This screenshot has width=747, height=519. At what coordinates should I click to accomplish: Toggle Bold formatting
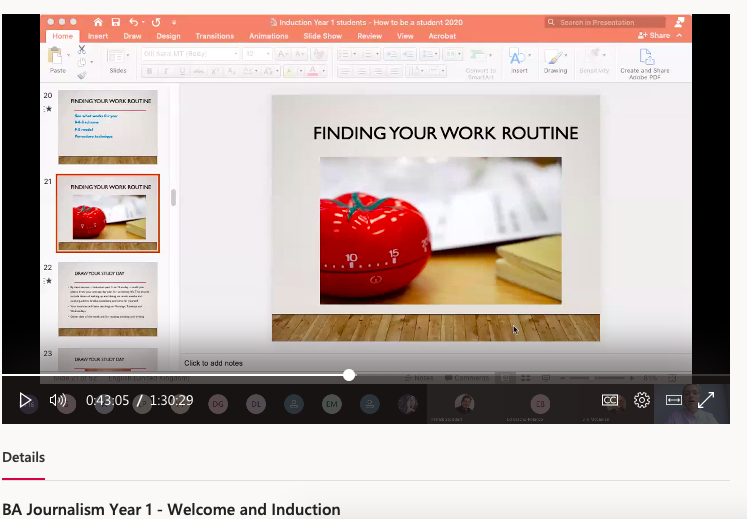150,71
